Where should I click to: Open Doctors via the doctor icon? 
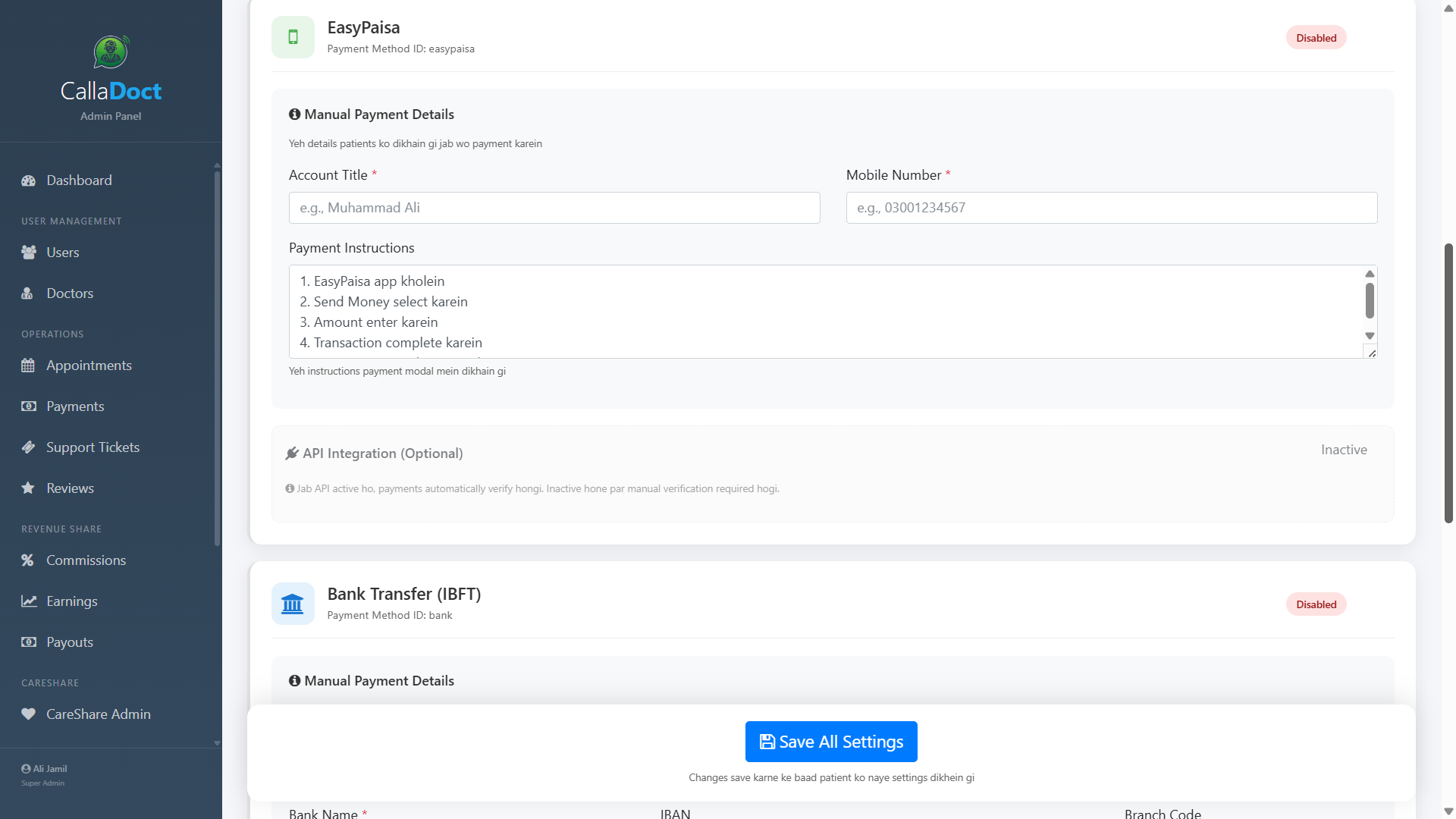27,293
